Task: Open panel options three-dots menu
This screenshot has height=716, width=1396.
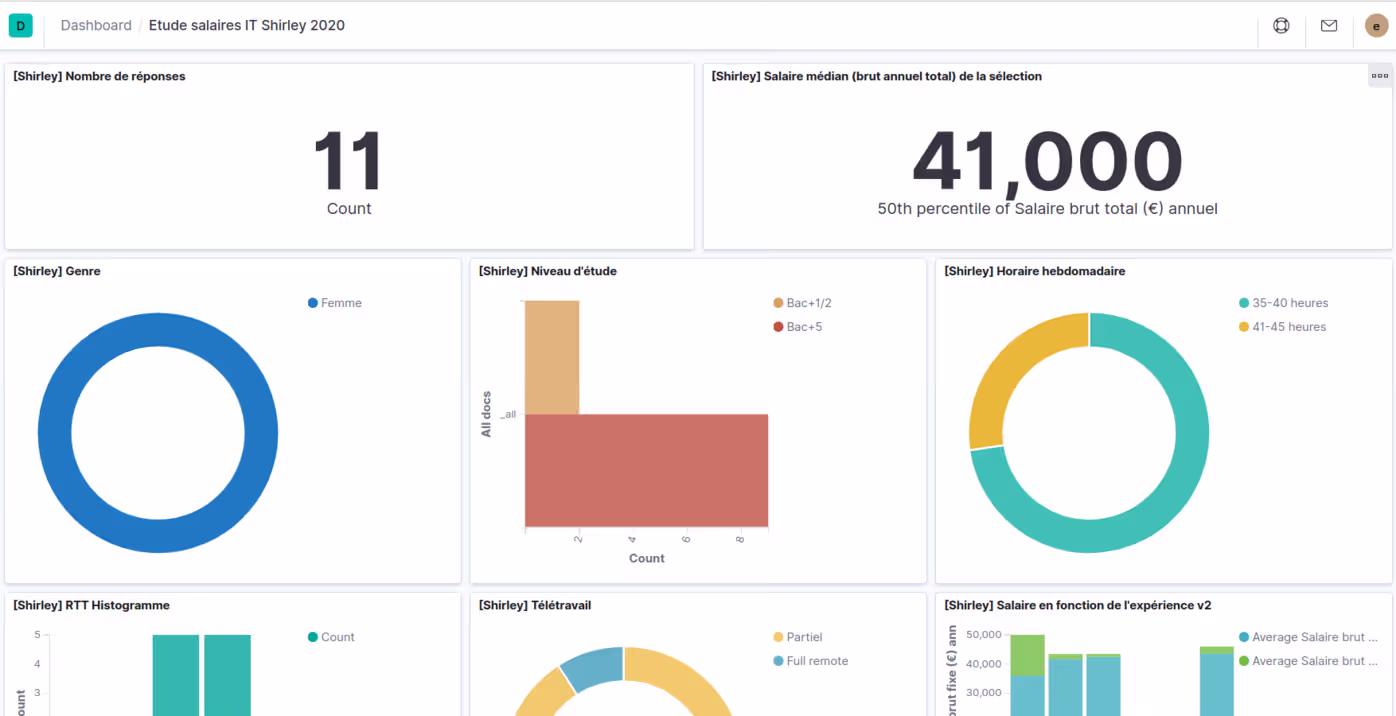Action: pyautogui.click(x=1379, y=76)
